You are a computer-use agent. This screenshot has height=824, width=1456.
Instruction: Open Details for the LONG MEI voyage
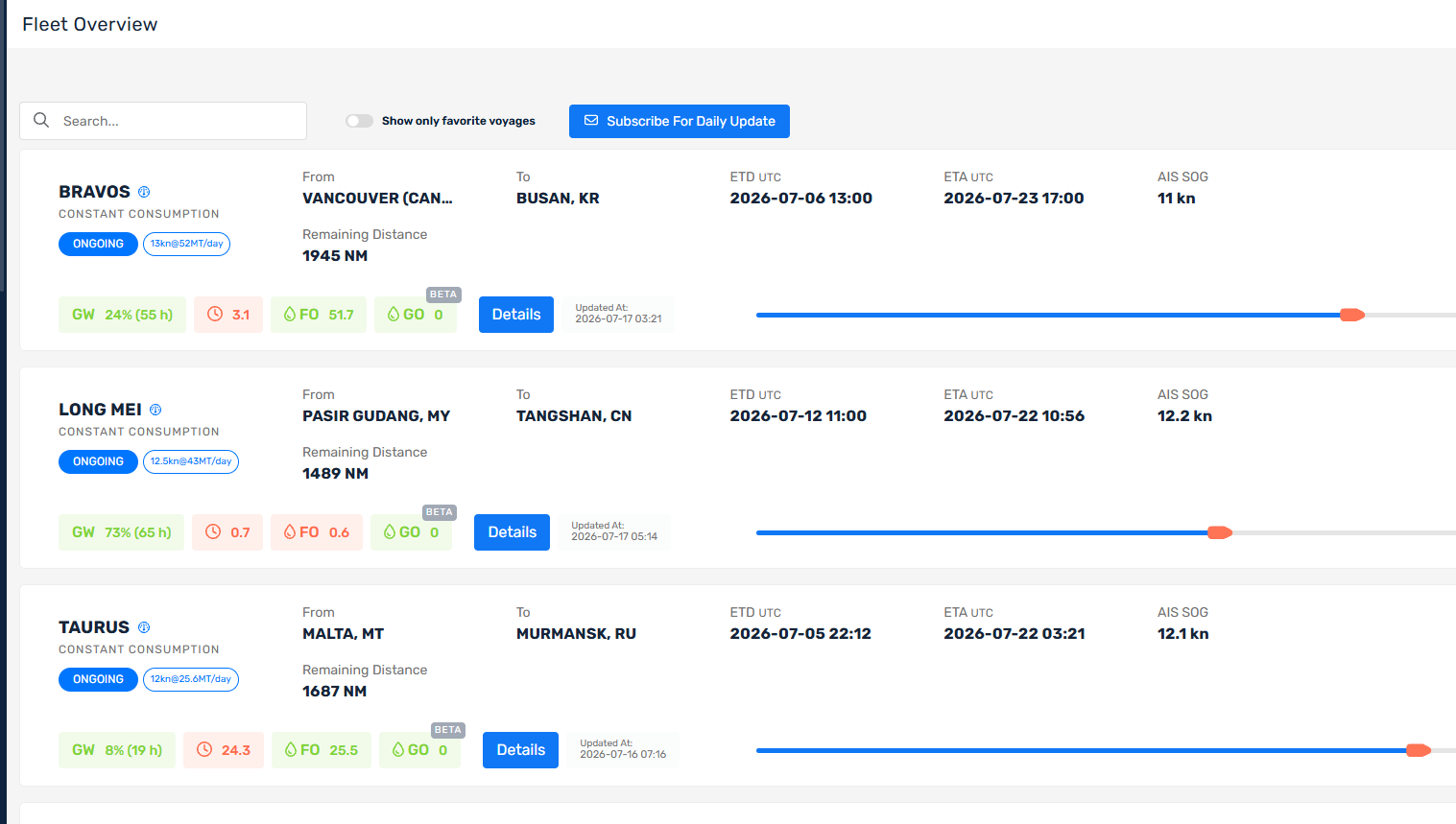(x=513, y=532)
